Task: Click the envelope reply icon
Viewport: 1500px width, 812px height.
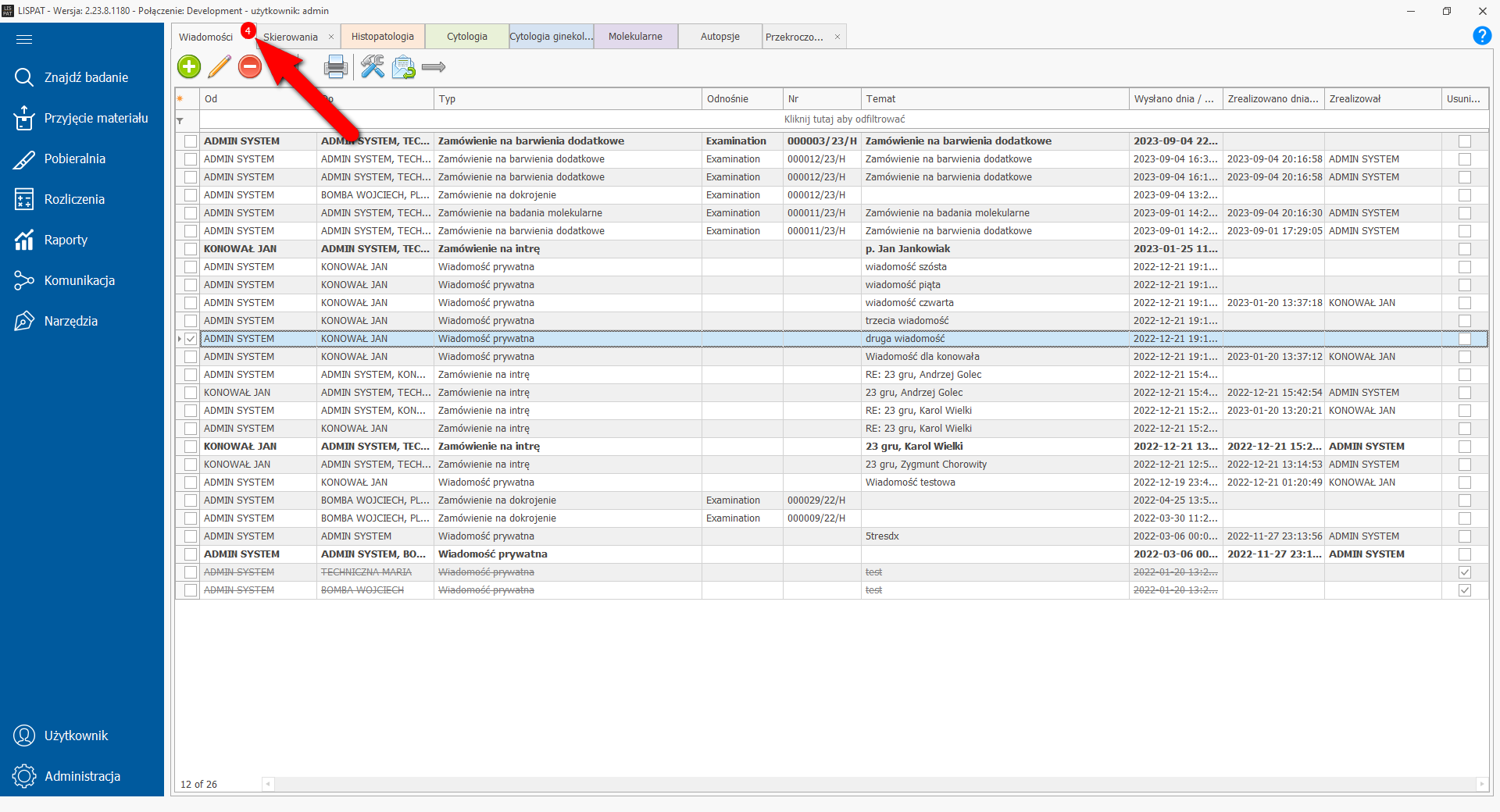Action: (x=404, y=68)
